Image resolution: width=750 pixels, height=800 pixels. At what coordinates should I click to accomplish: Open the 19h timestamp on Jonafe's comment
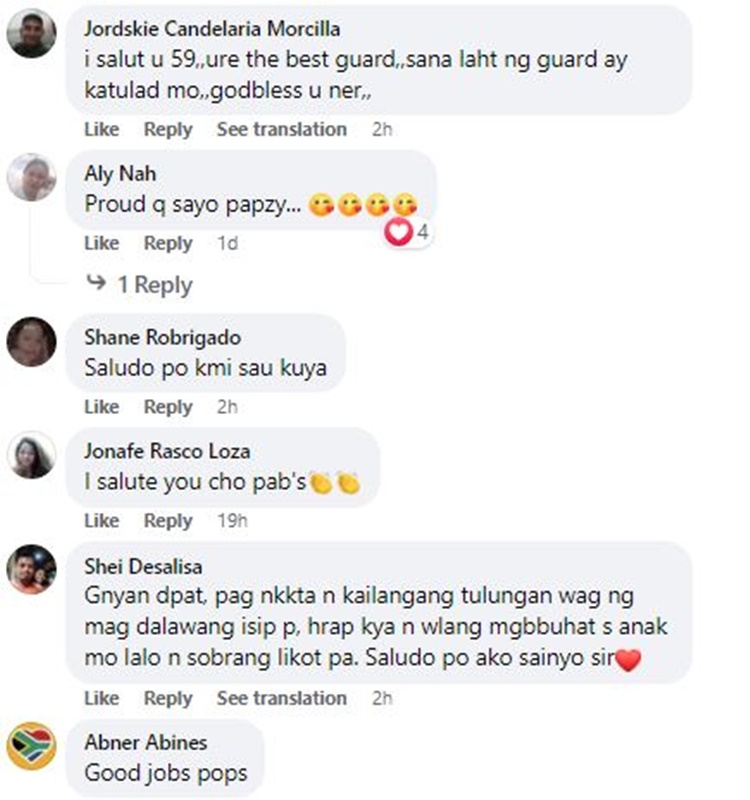(233, 520)
